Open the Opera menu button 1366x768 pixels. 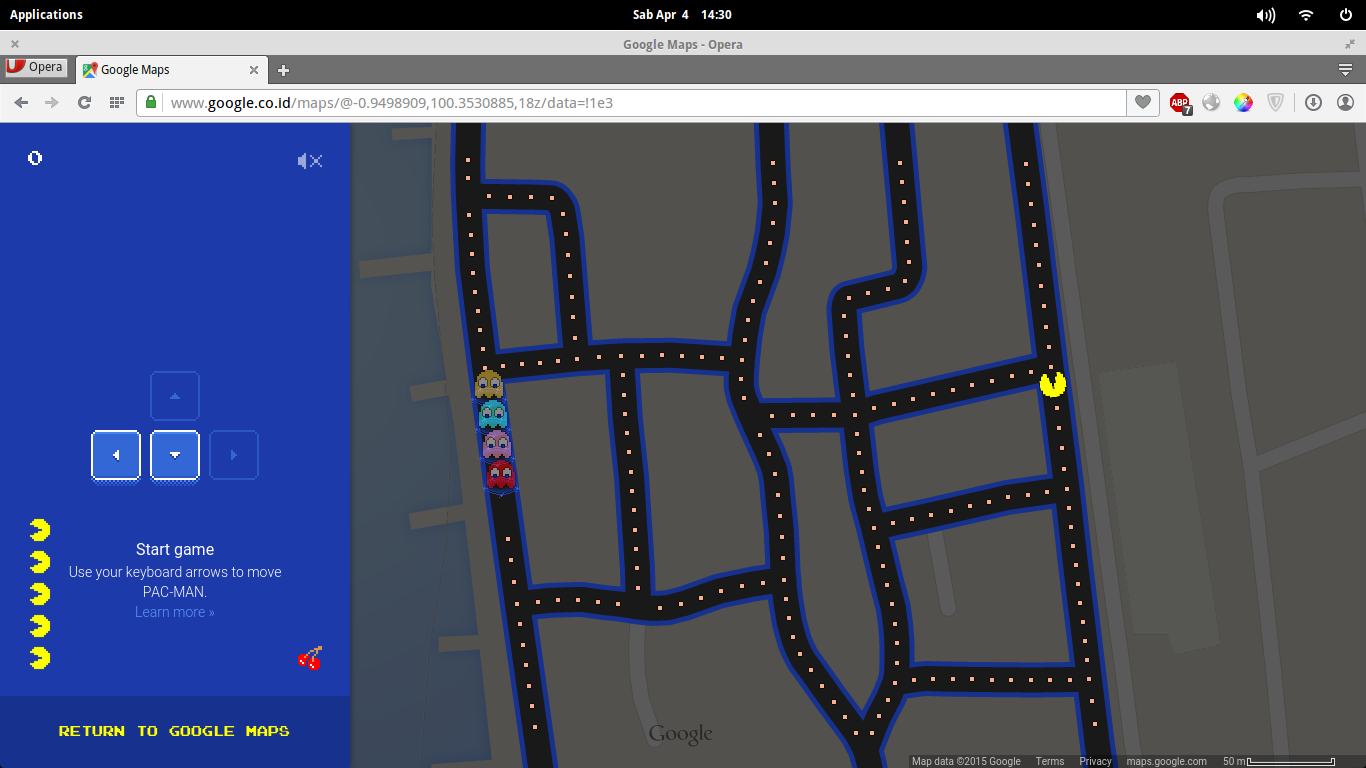tap(35, 68)
